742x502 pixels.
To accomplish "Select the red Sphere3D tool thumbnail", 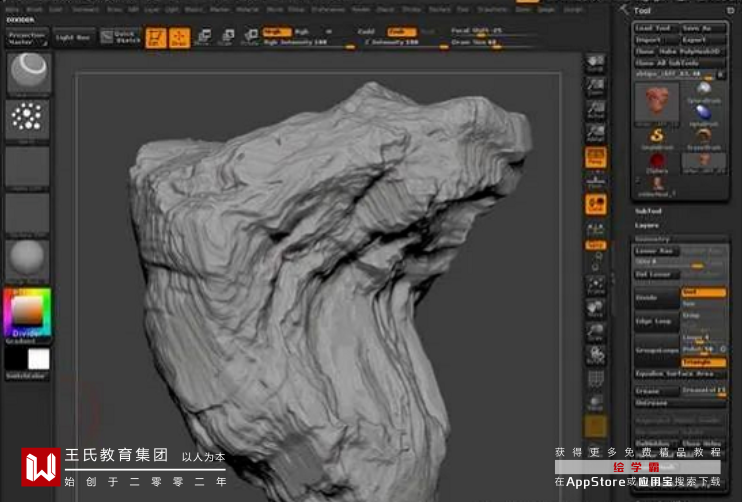I will tap(657, 163).
